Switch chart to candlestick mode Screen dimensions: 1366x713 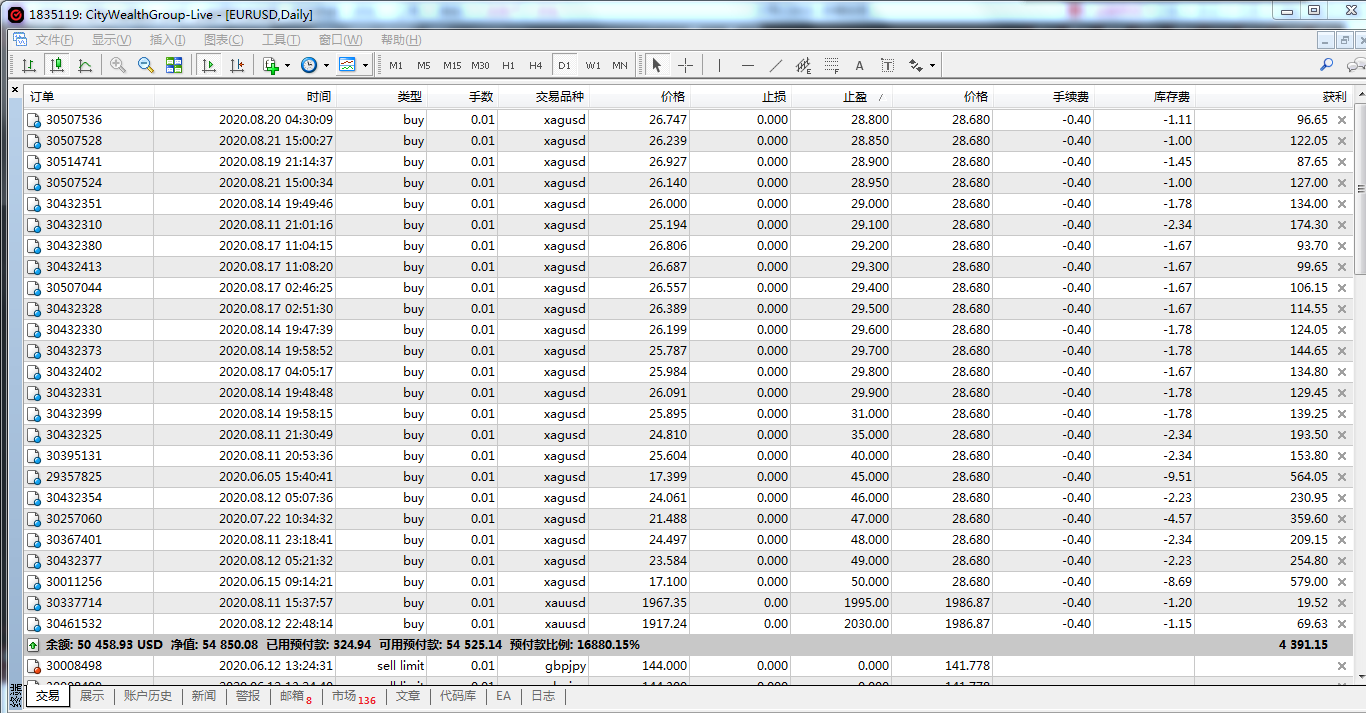click(x=57, y=65)
